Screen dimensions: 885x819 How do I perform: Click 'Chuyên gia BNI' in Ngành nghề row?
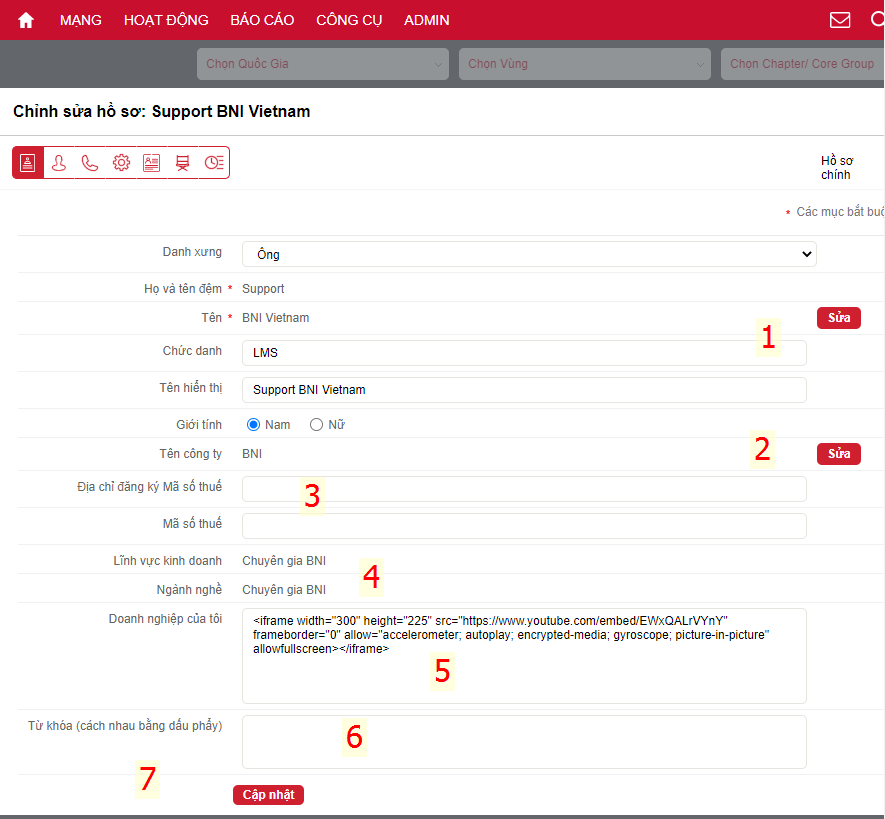284,590
